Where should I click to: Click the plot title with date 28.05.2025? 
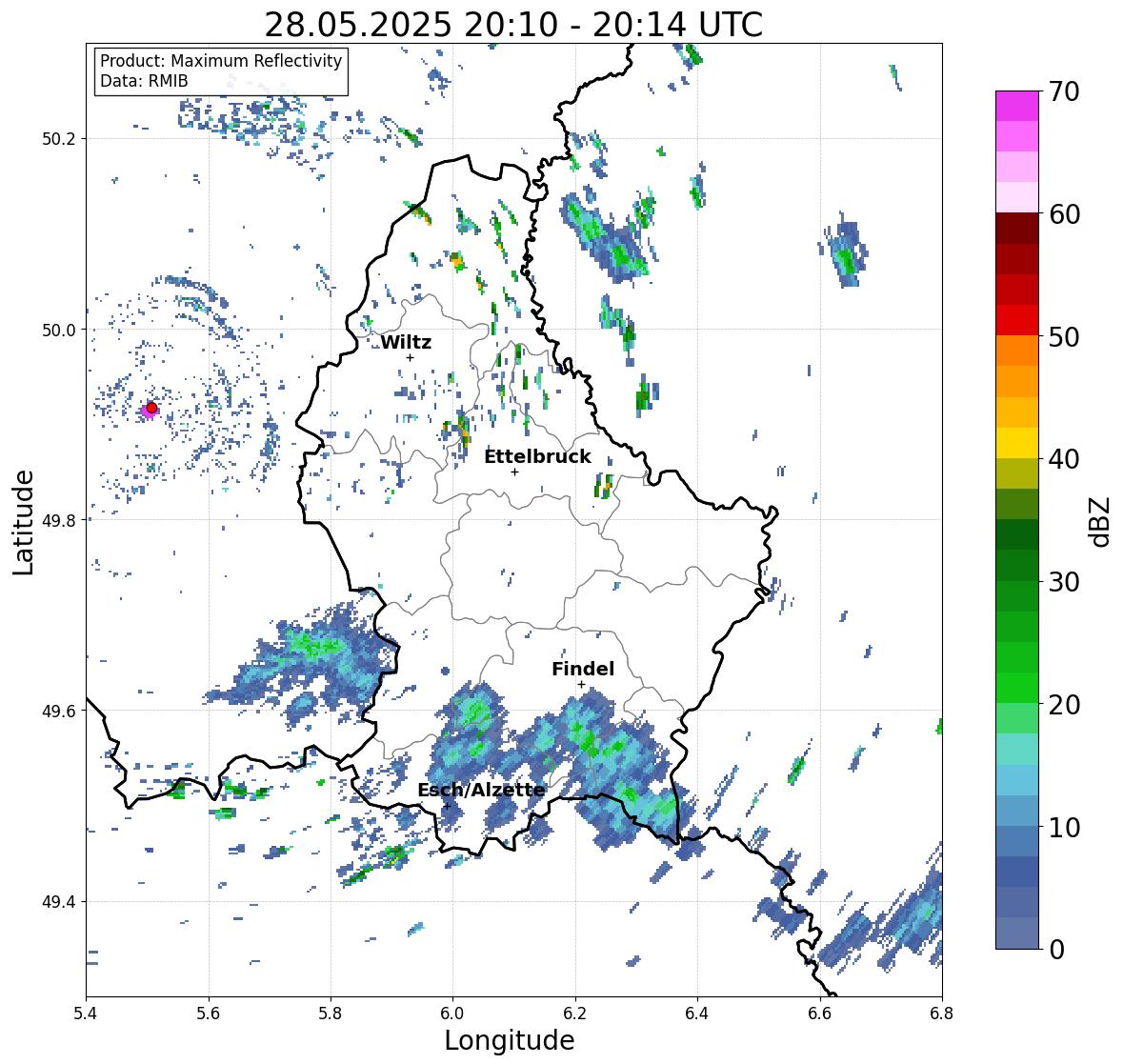tap(513, 25)
